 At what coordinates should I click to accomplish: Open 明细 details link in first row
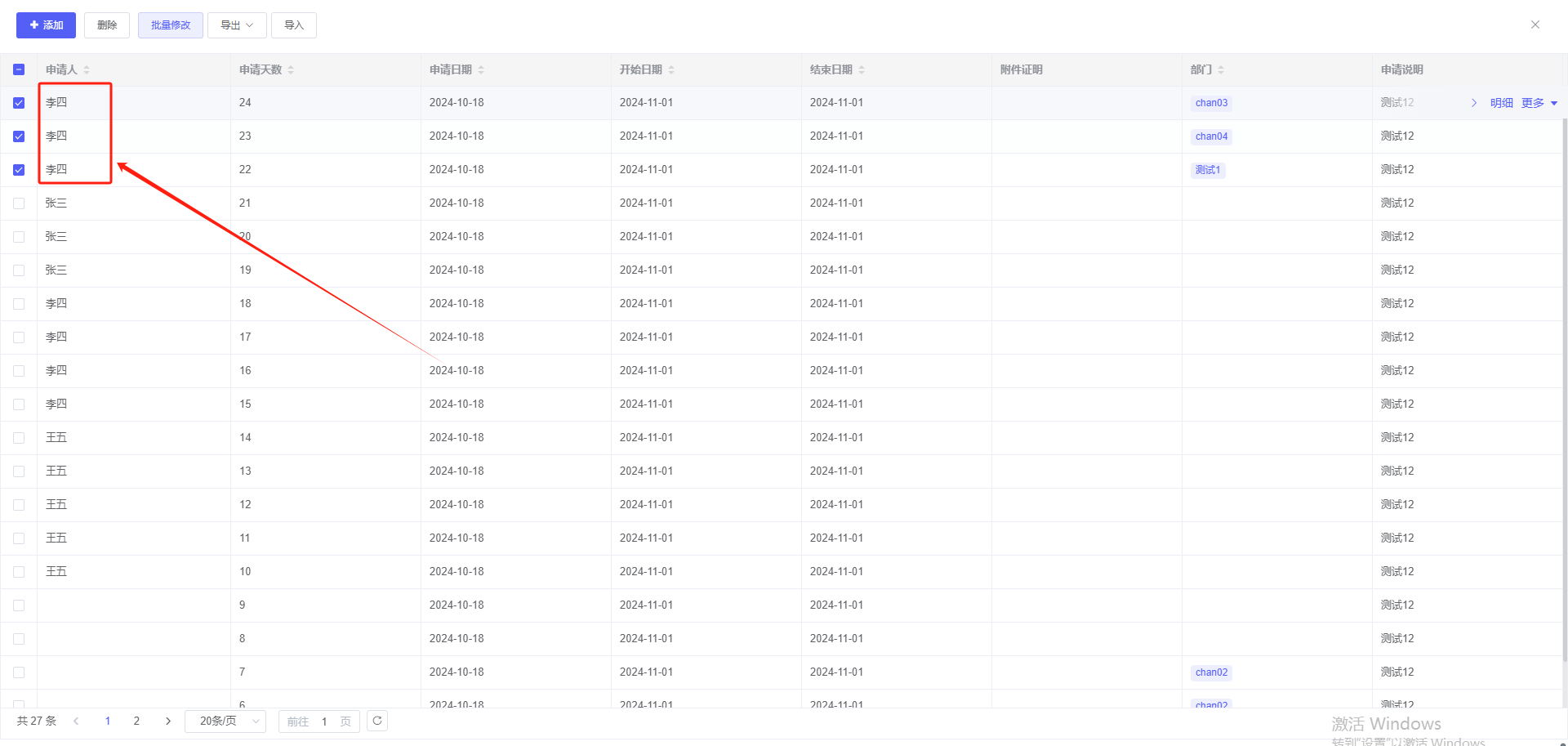tap(1501, 103)
